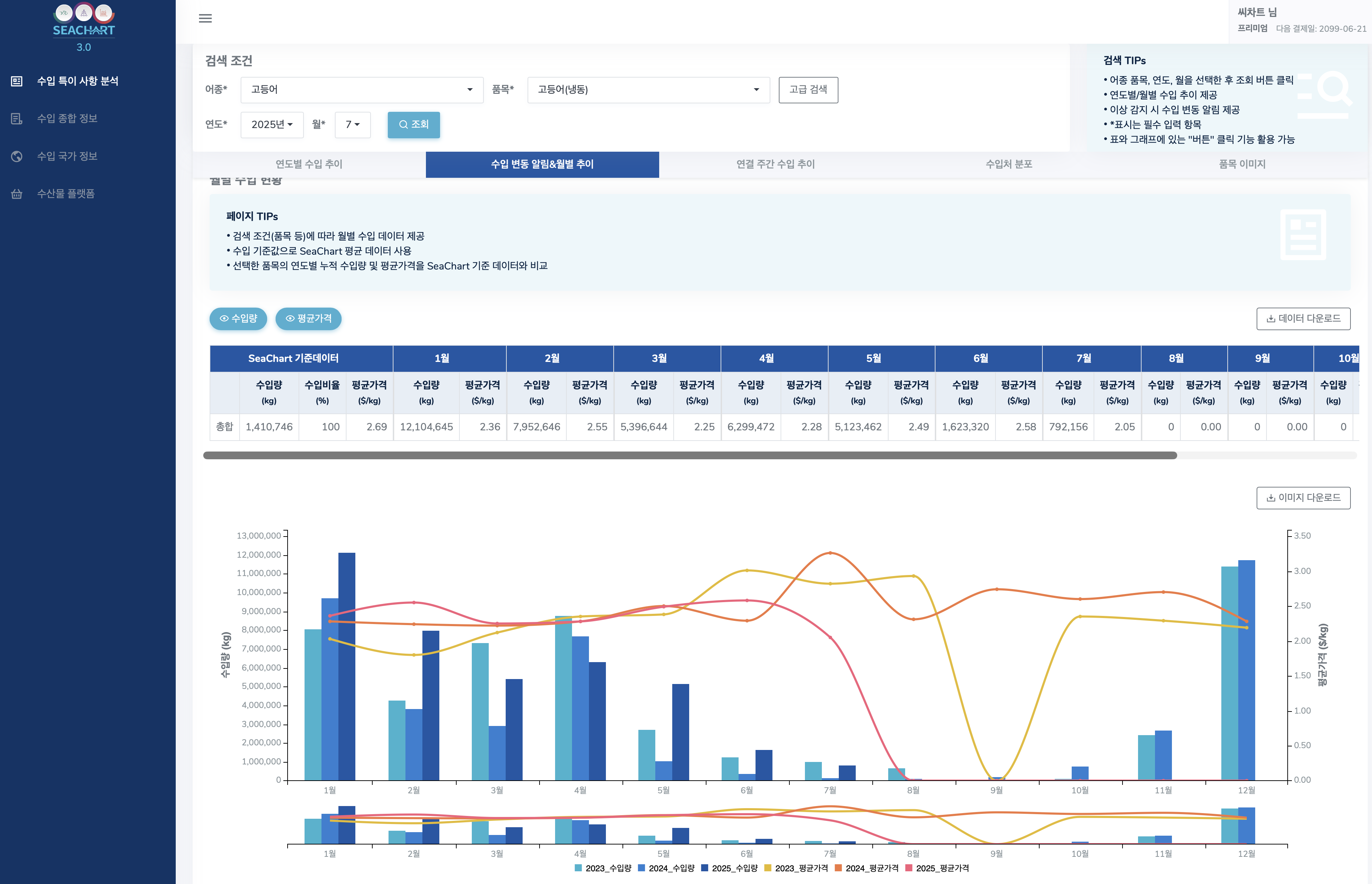1372x884 pixels.
Task: Toggle the 수입량 eye visibility button
Action: point(238,319)
